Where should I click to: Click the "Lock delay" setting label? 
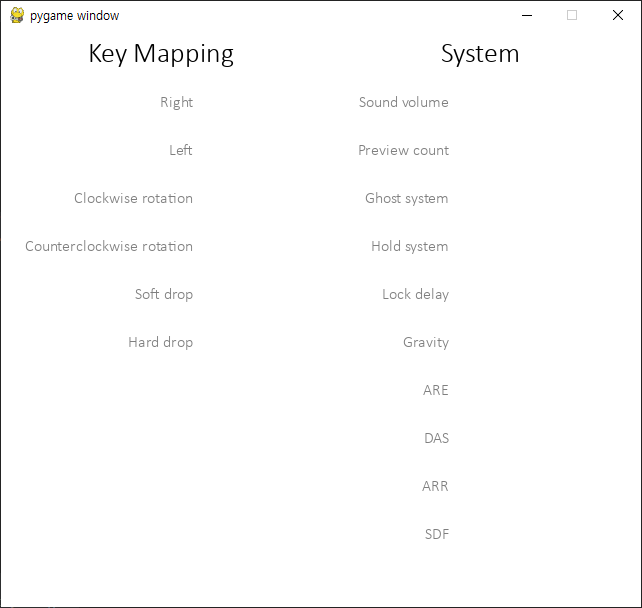click(416, 294)
